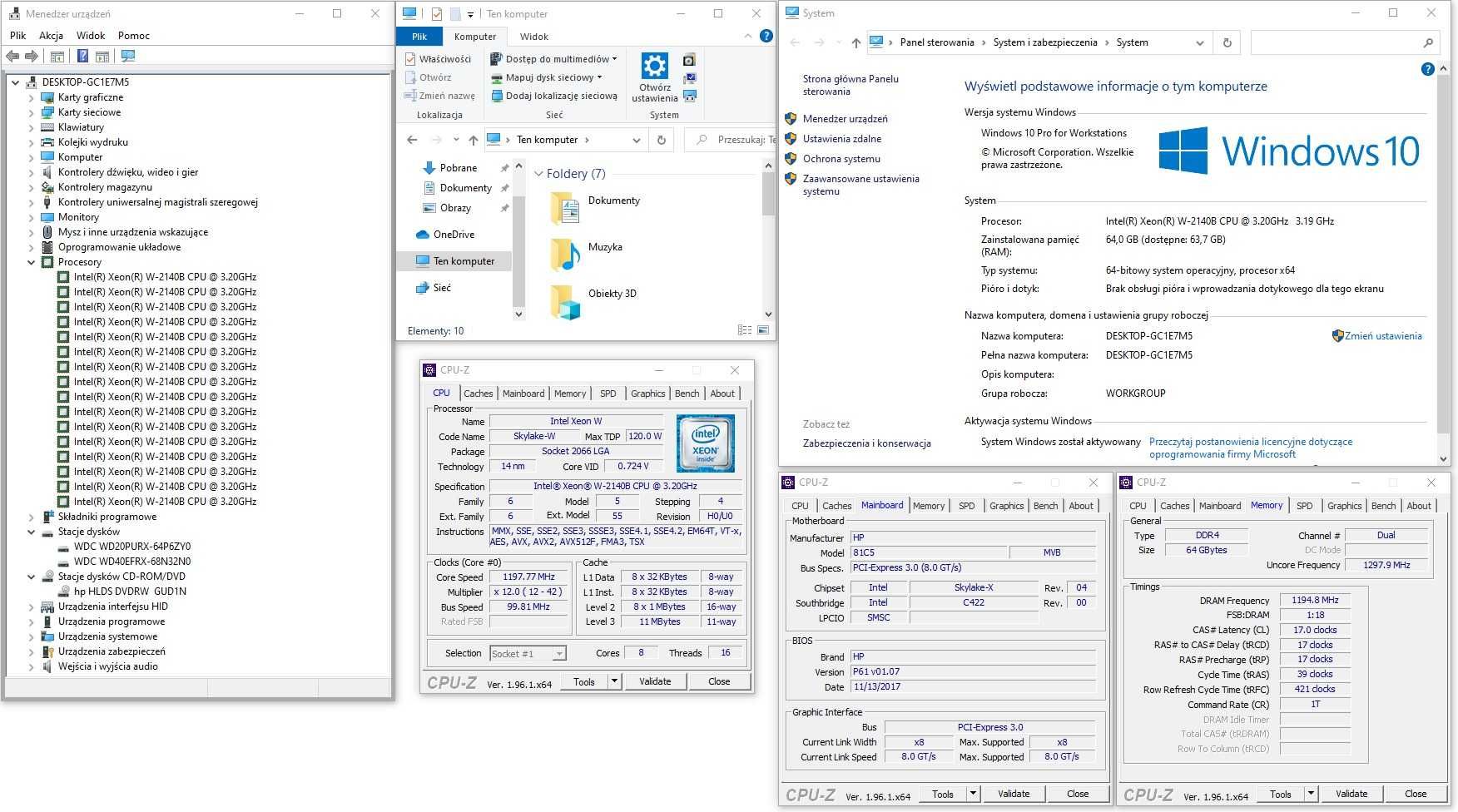1458x812 pixels.
Task: Refresh the System control panel window
Action: [1227, 42]
